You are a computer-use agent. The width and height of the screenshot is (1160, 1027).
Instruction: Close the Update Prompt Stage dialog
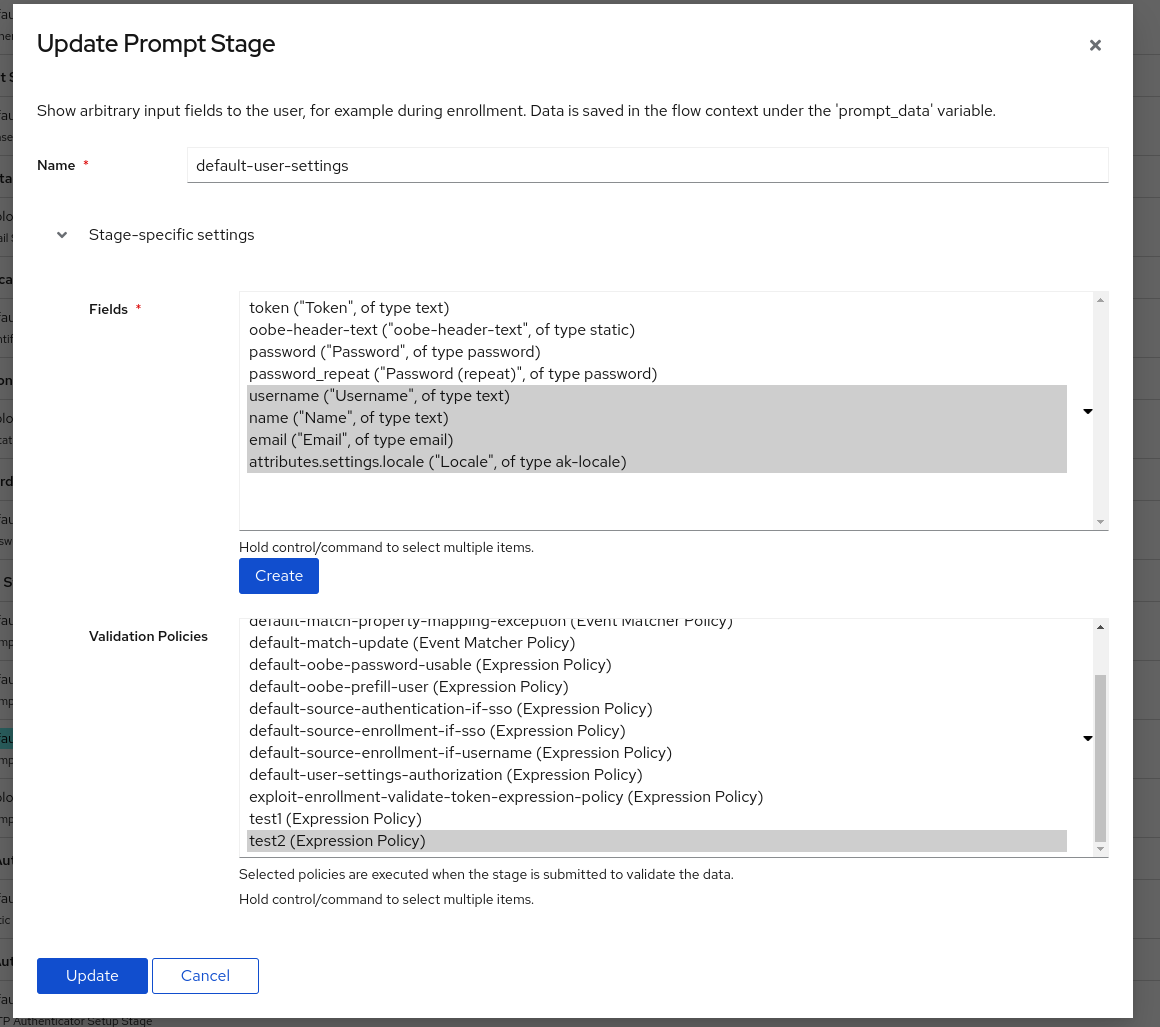(x=1095, y=45)
